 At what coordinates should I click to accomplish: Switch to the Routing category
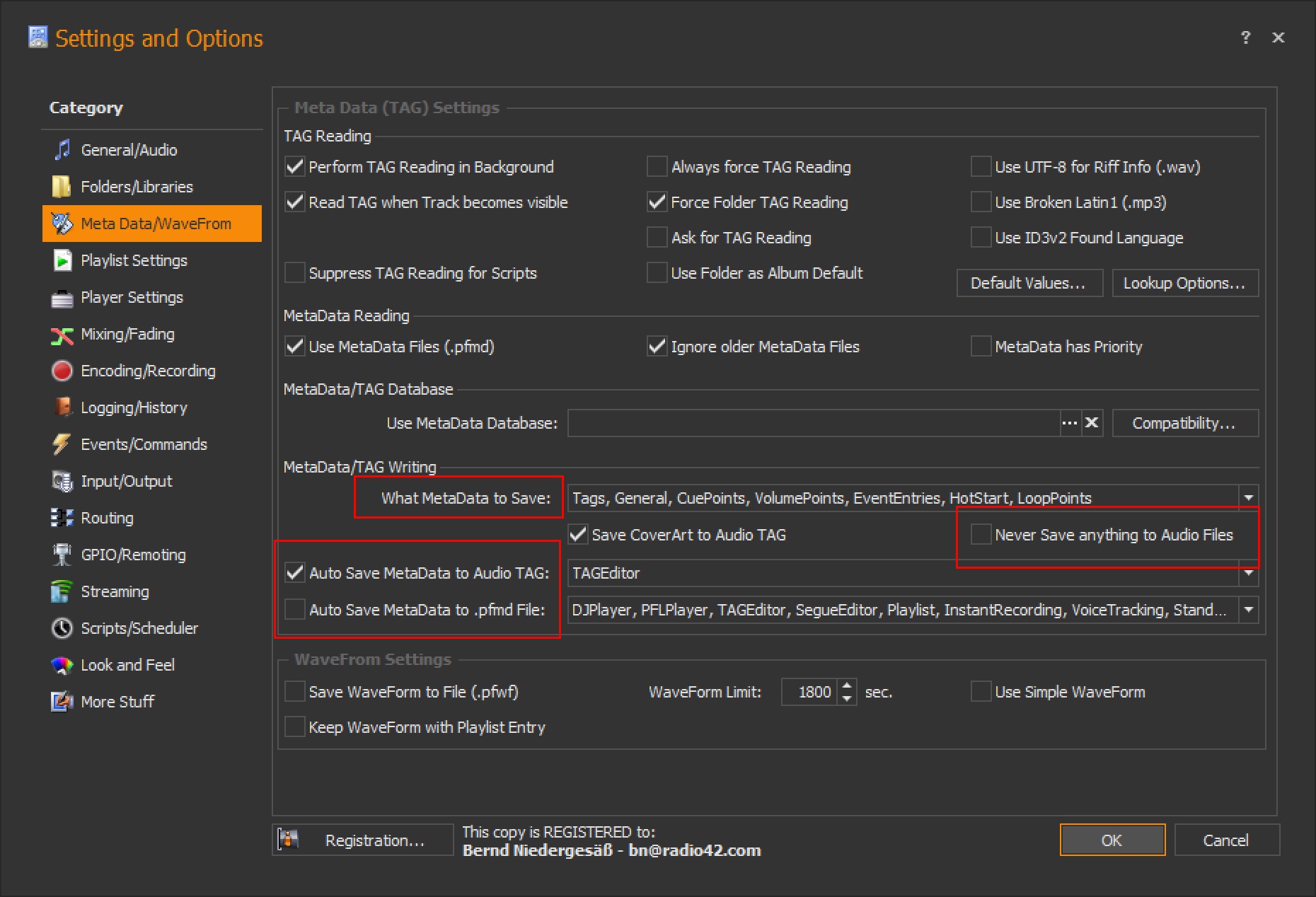coord(107,518)
